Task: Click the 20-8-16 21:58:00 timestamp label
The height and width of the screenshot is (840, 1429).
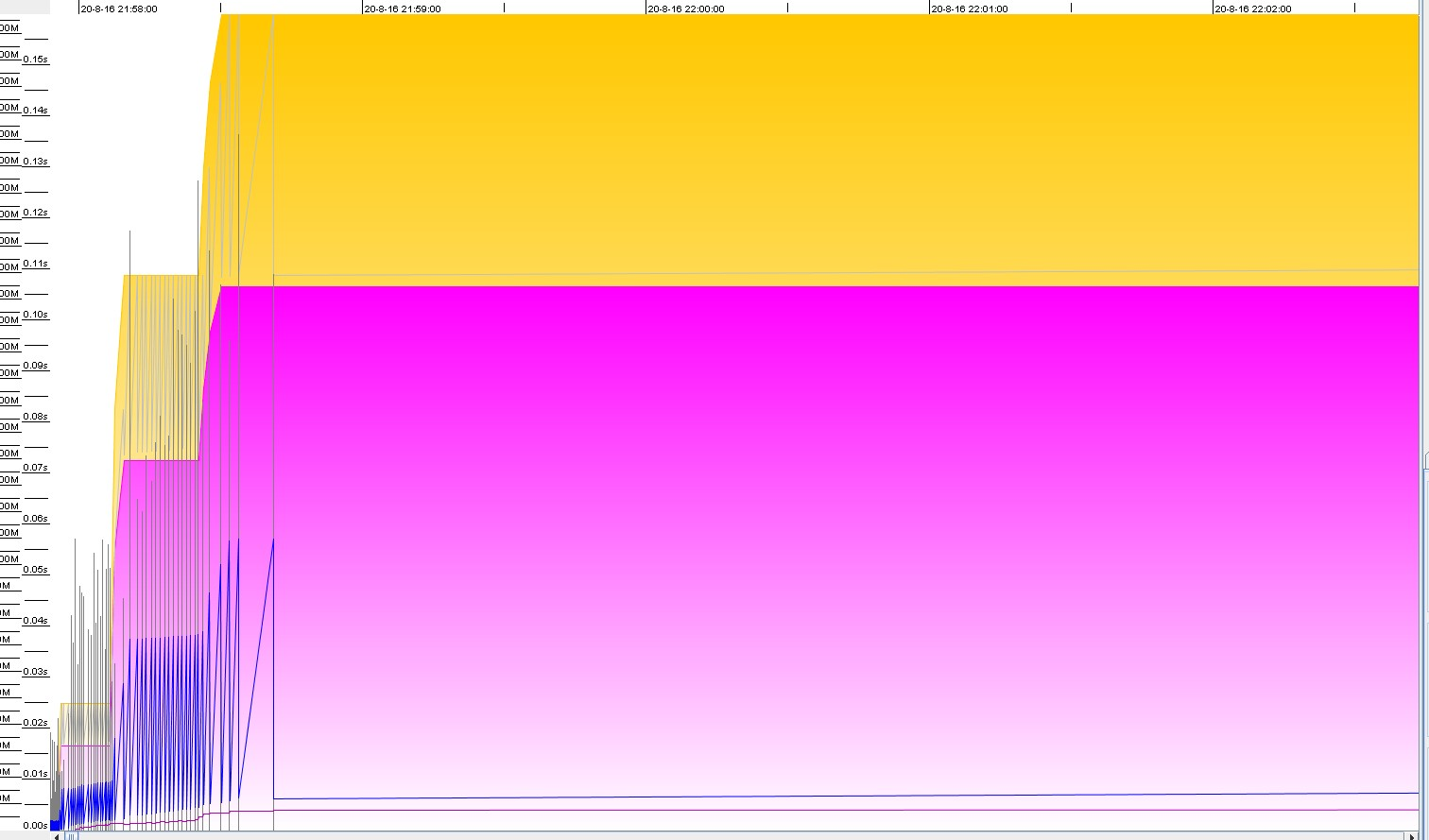Action: click(119, 9)
